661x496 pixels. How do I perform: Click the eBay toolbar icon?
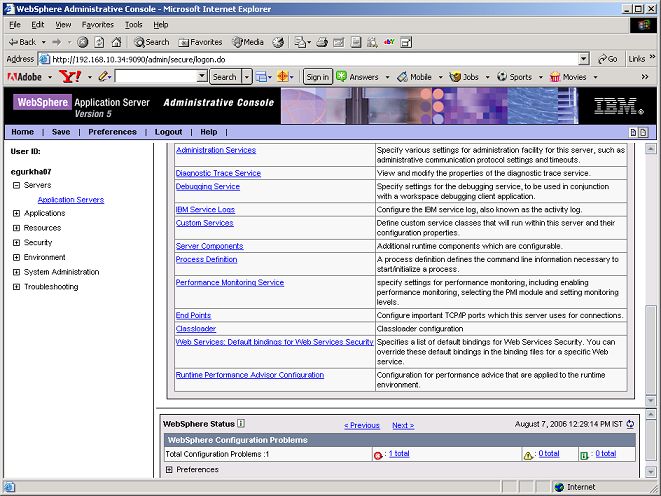(x=389, y=42)
